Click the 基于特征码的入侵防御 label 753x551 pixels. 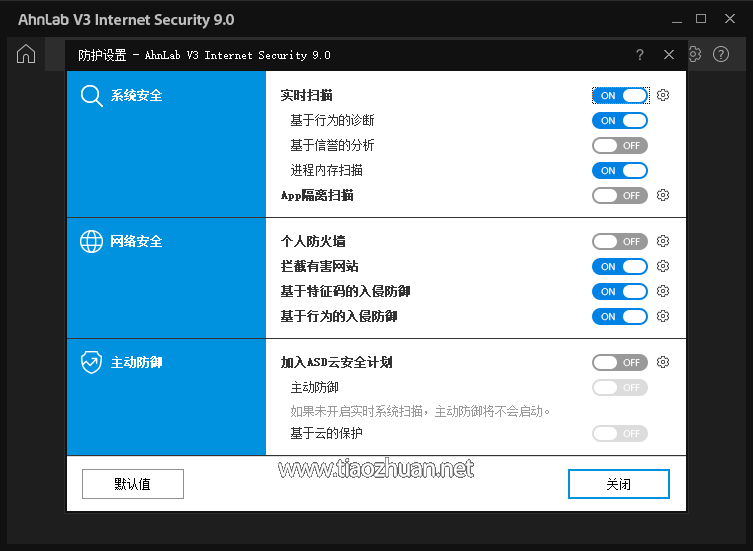[345, 292]
